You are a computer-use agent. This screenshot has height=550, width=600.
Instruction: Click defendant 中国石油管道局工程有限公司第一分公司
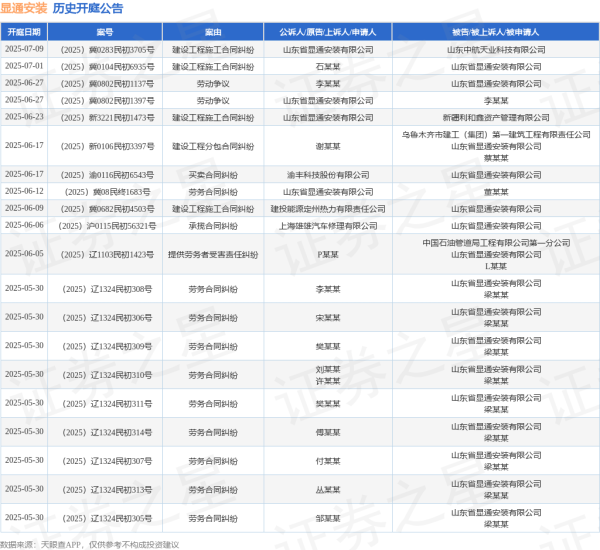pyautogui.click(x=496, y=243)
